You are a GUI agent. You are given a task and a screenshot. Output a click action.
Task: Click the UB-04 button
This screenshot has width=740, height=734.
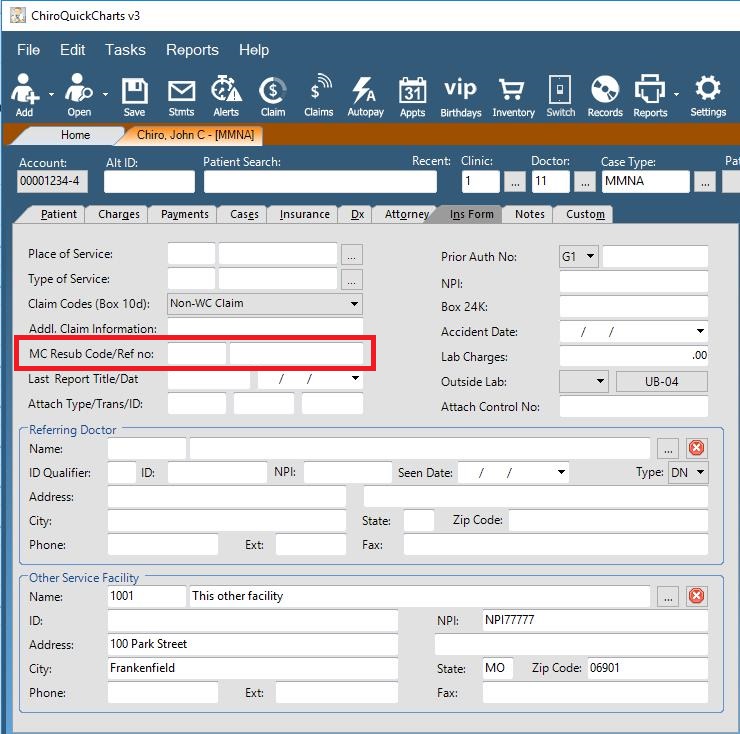click(661, 382)
